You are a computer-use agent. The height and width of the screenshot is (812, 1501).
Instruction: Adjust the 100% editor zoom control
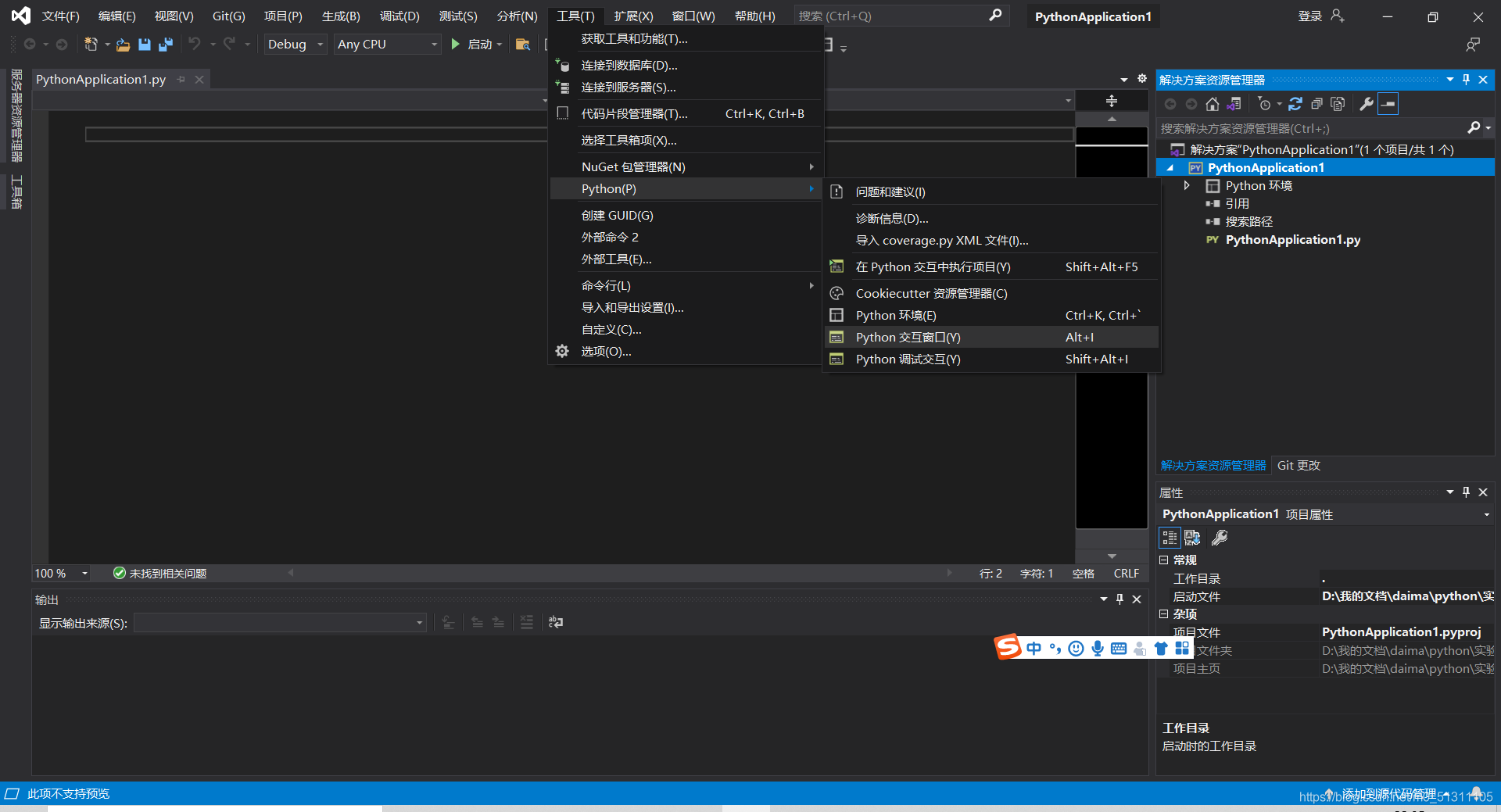tap(60, 573)
